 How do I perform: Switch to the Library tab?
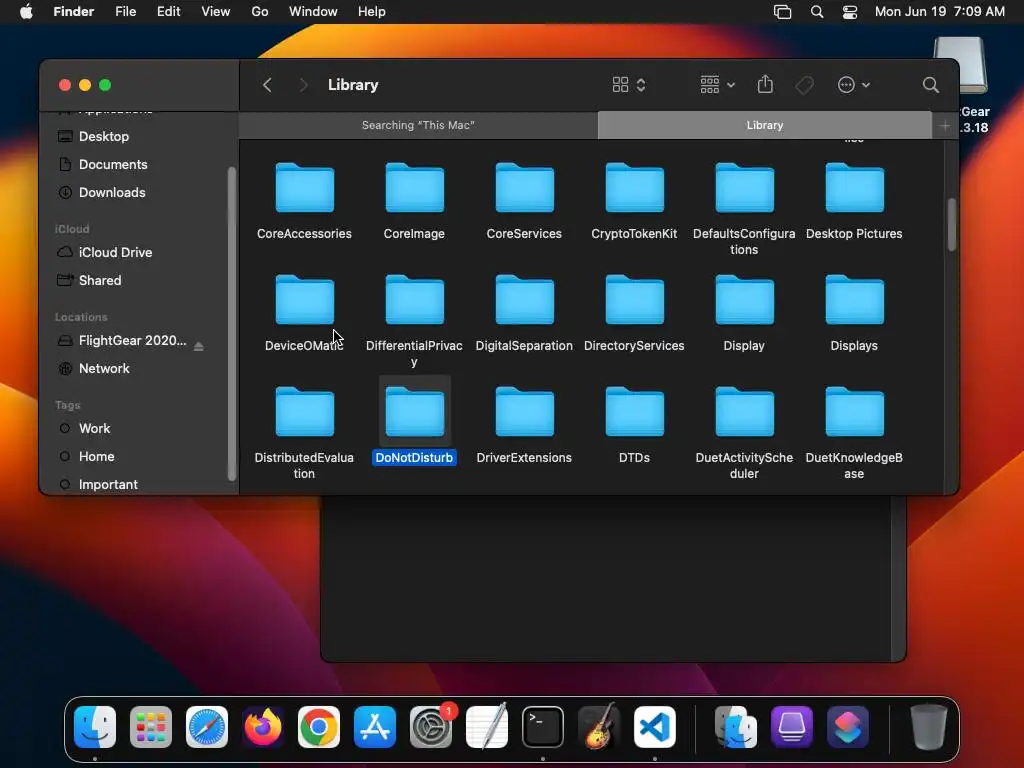(765, 125)
